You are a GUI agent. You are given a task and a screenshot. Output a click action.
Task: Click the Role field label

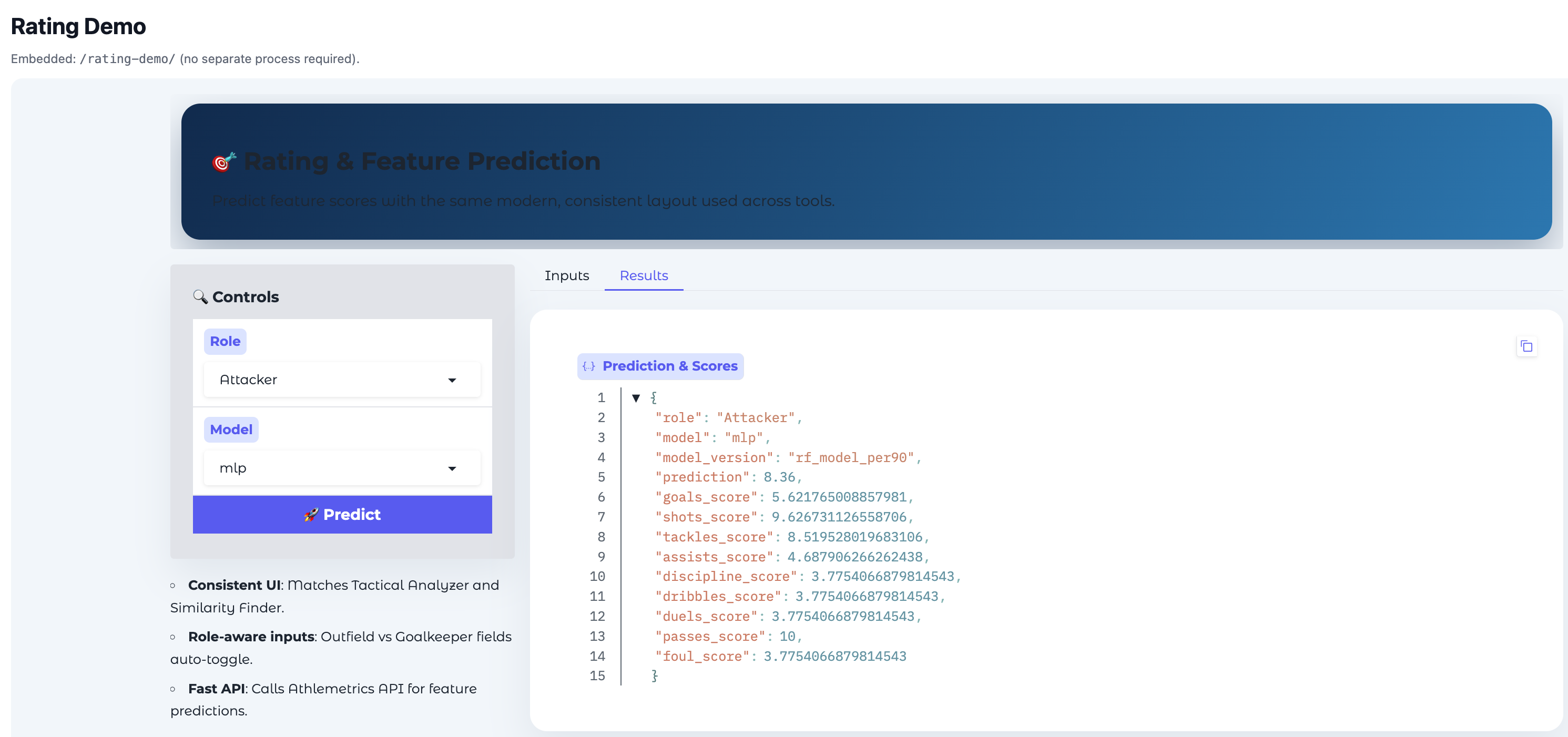pos(225,341)
